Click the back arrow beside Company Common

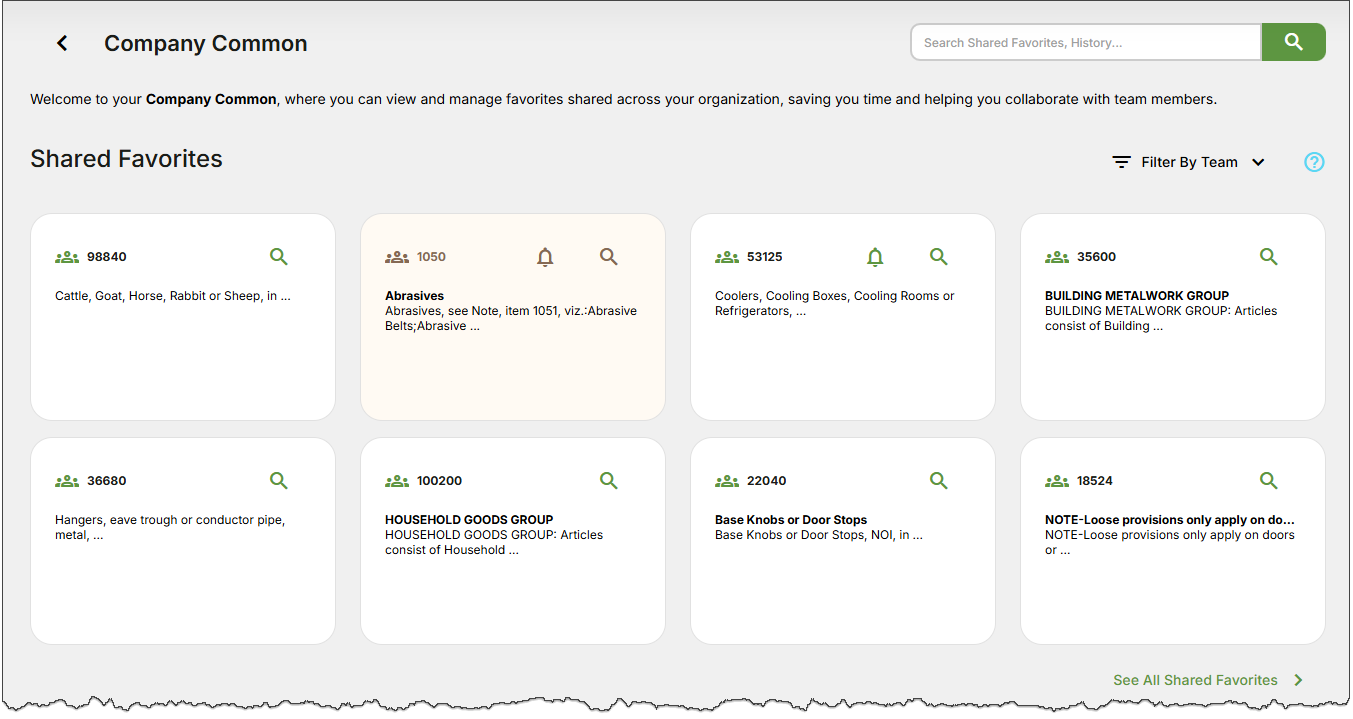pyautogui.click(x=62, y=43)
